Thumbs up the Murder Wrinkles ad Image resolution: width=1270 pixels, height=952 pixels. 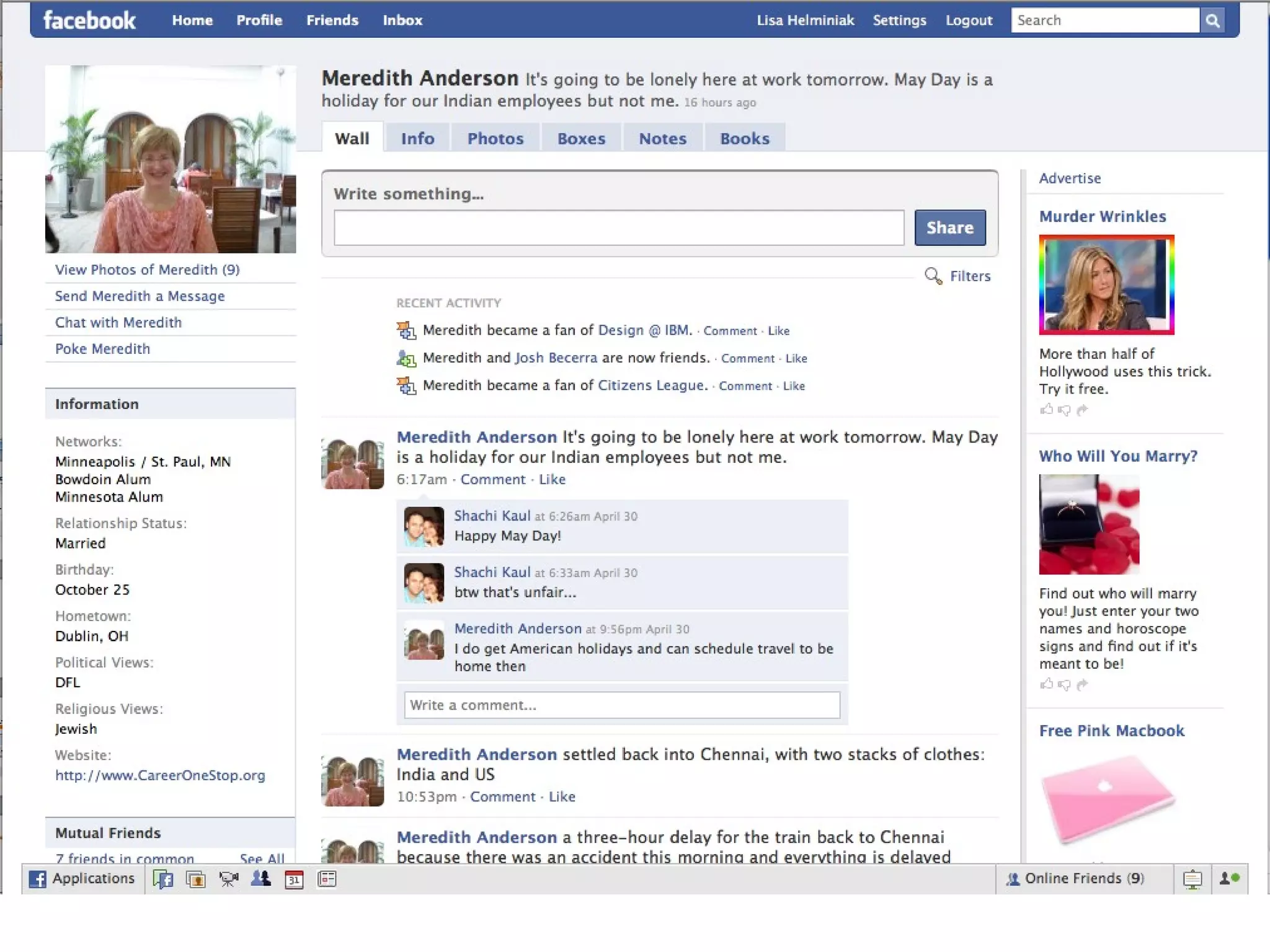[1047, 409]
